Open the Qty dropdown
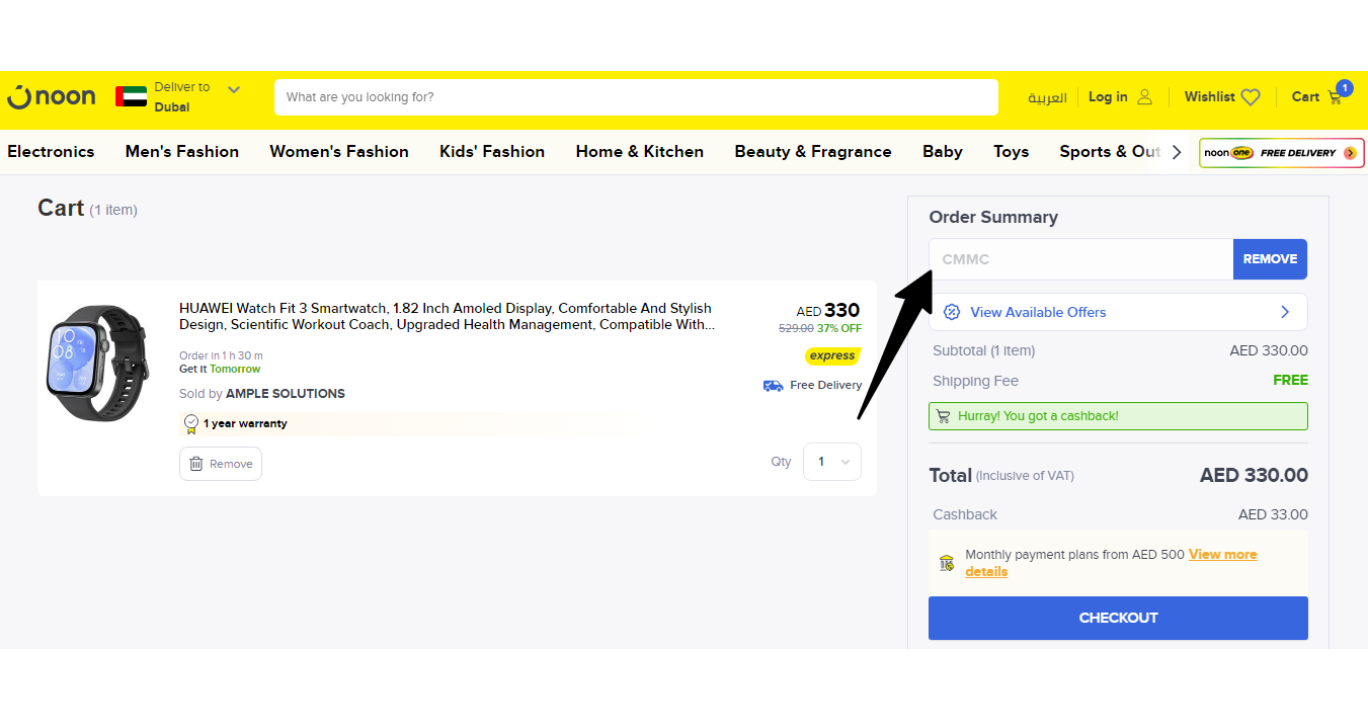Image resolution: width=1368 pixels, height=720 pixels. (832, 462)
